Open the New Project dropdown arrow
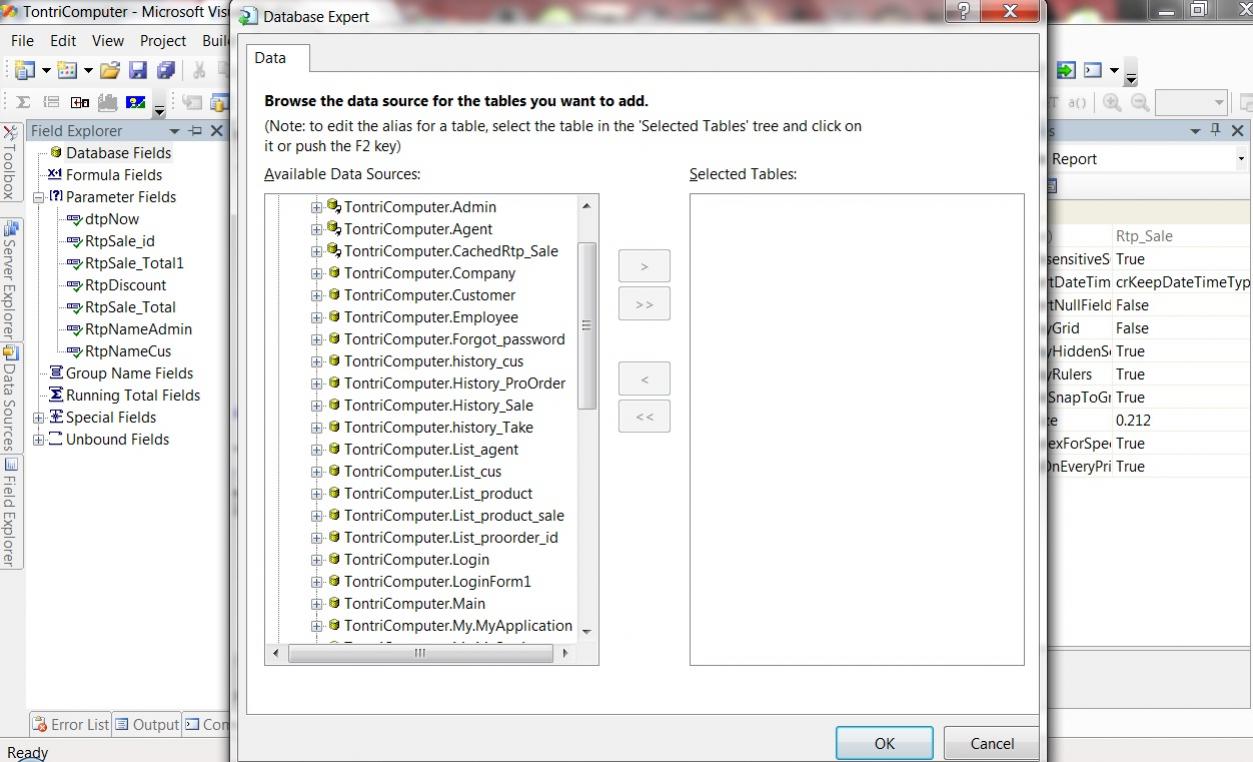The image size is (1253, 762). click(x=46, y=71)
